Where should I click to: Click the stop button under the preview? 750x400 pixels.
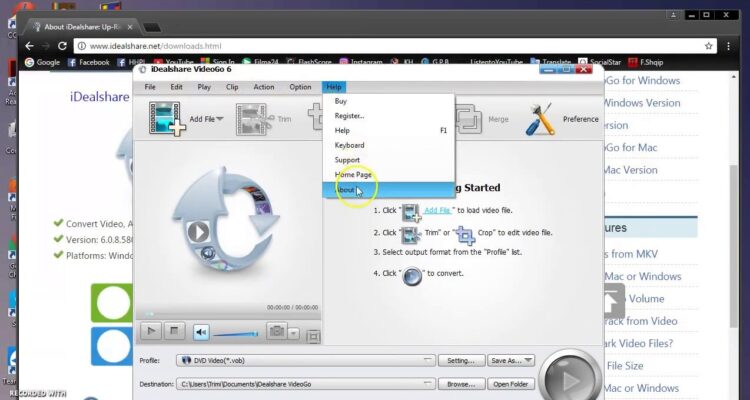pyautogui.click(x=174, y=331)
